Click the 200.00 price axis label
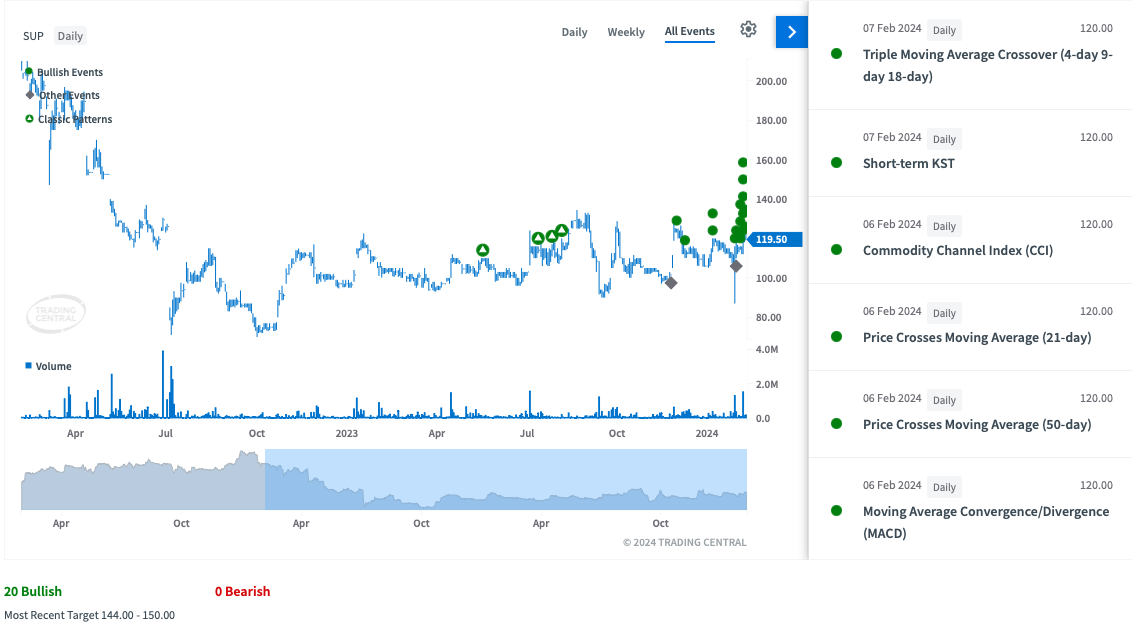The width and height of the screenshot is (1132, 627). point(771,82)
